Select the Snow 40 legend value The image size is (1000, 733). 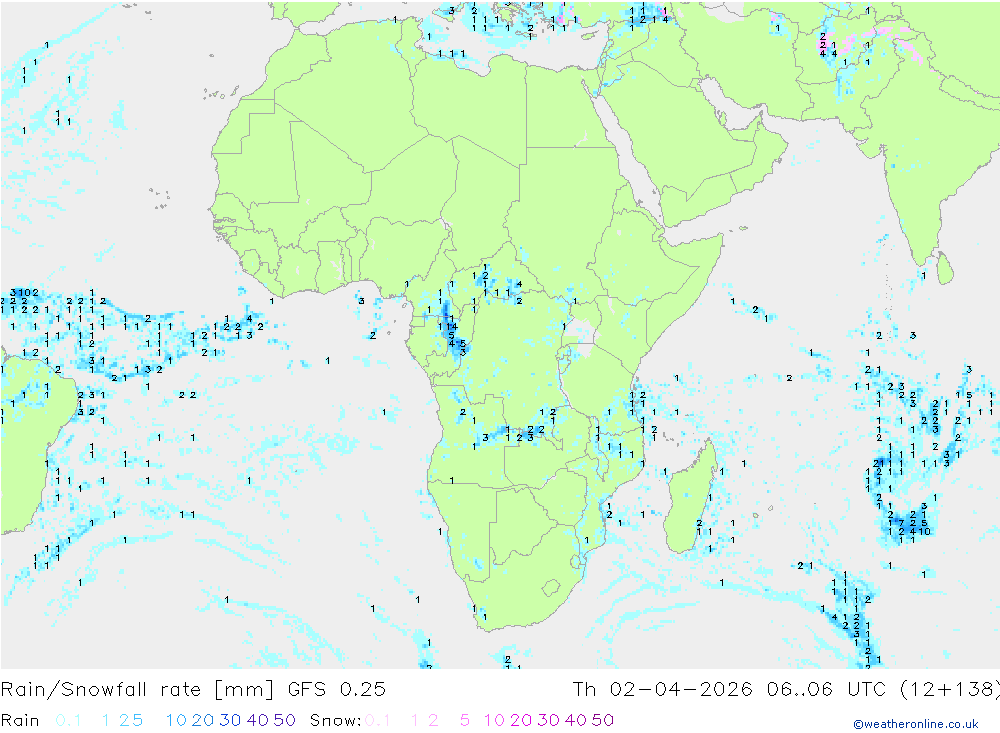576,720
